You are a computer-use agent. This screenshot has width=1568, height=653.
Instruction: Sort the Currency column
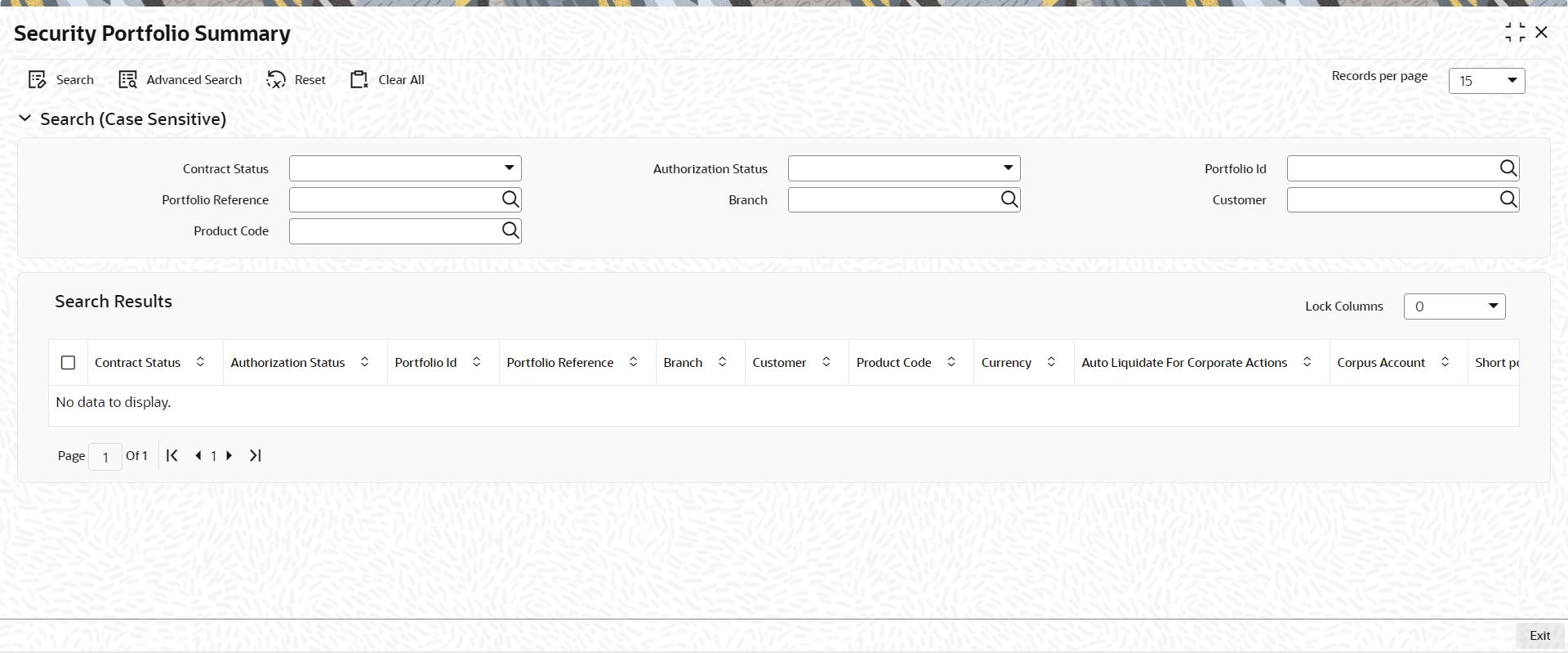pyautogui.click(x=1051, y=362)
